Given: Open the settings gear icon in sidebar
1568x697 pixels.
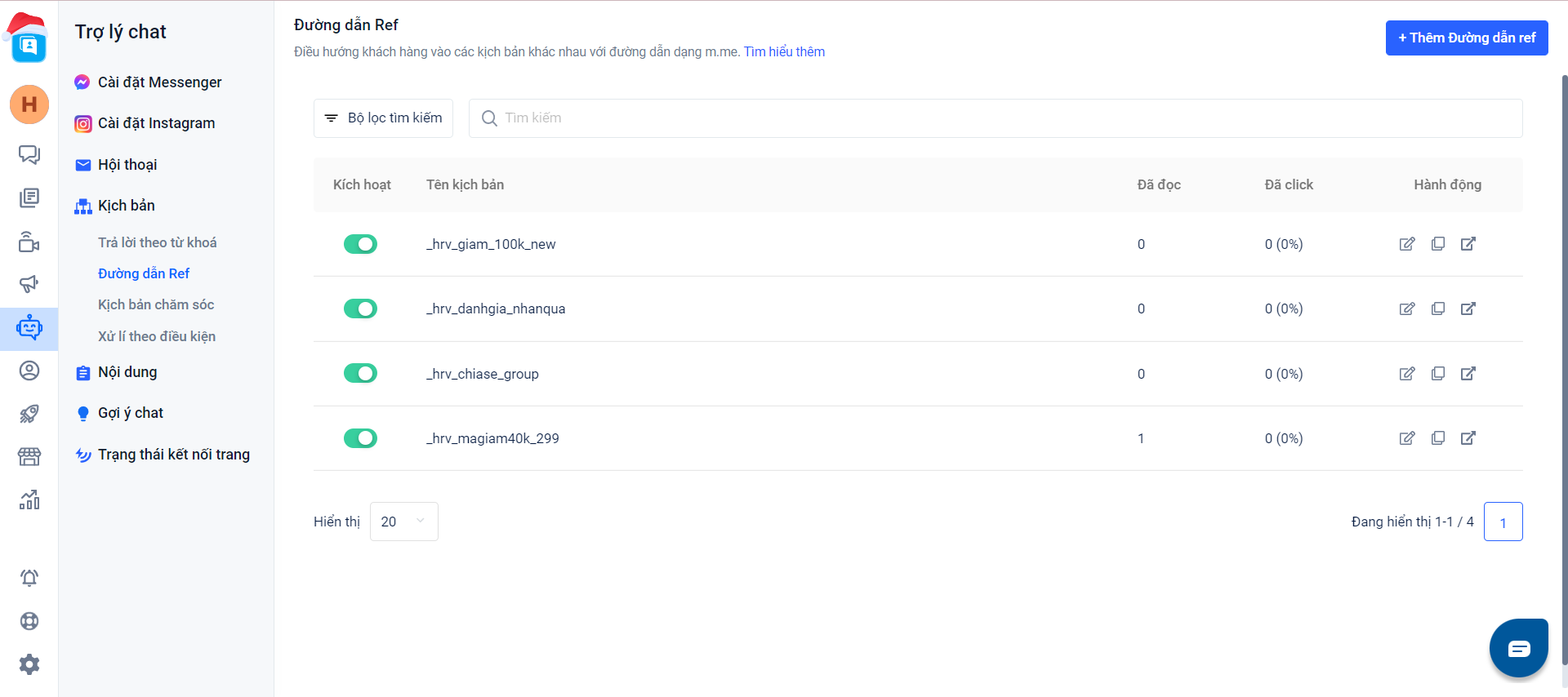Looking at the screenshot, I should 29,664.
